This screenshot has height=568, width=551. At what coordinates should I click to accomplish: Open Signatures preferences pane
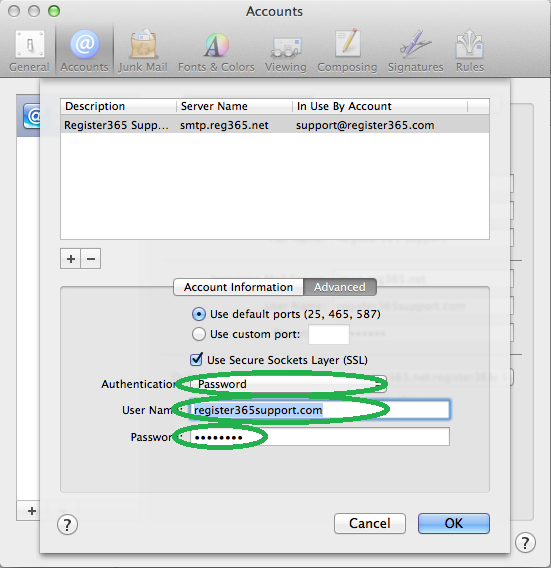click(x=416, y=51)
